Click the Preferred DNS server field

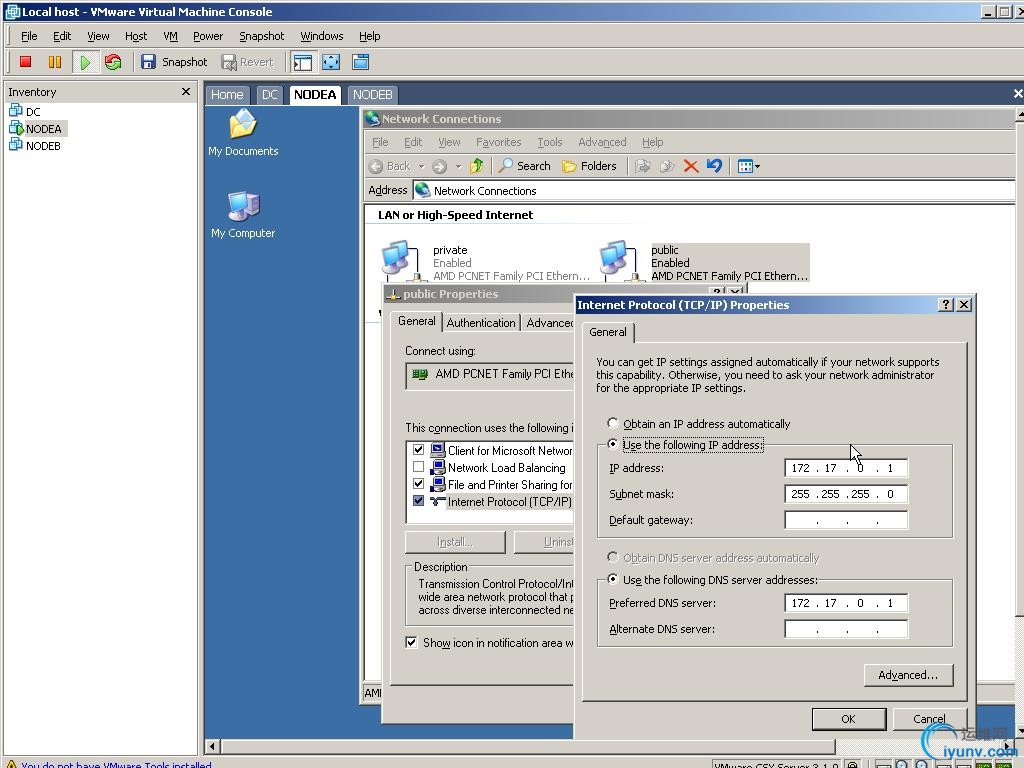(x=846, y=603)
